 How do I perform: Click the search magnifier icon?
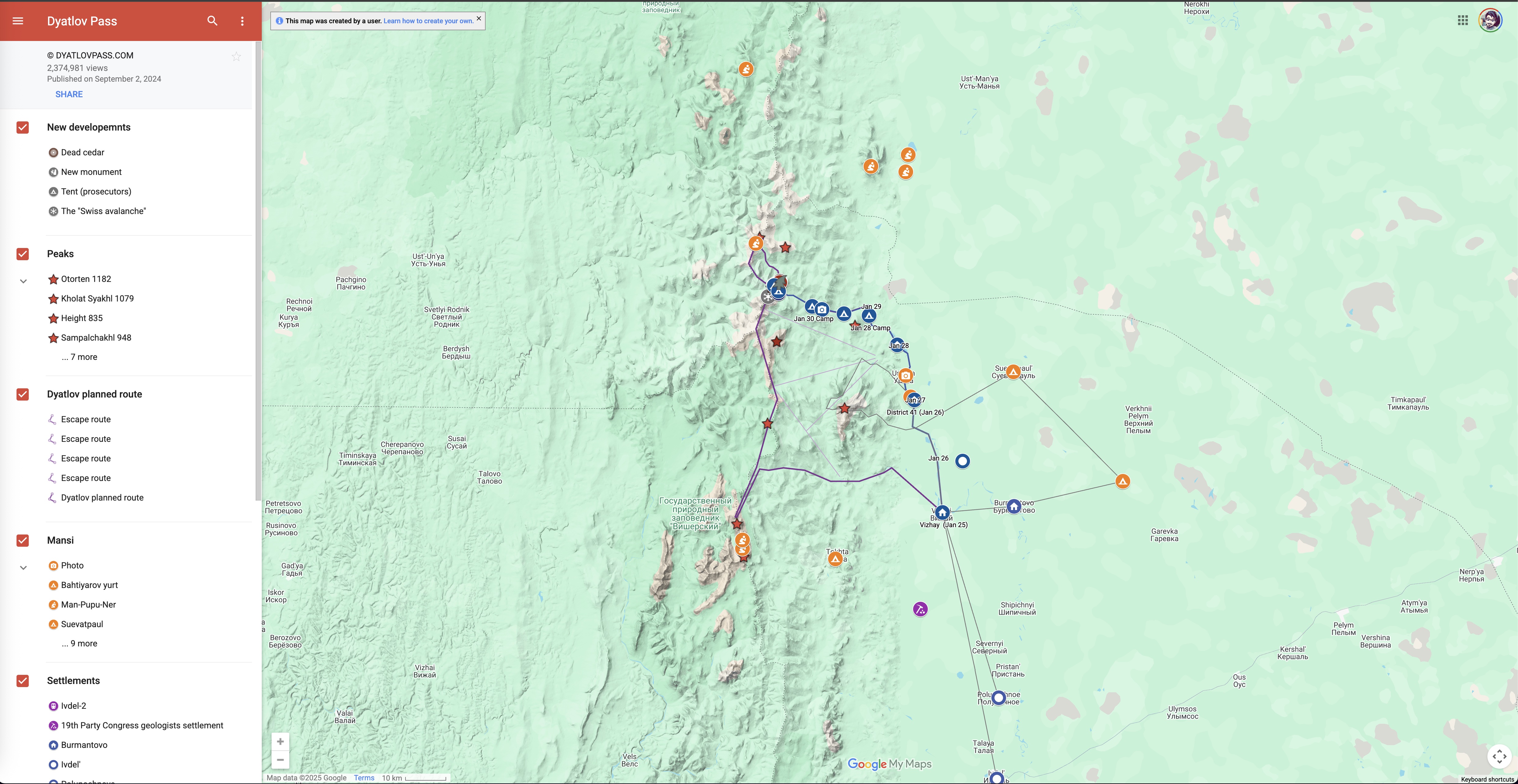pyautogui.click(x=212, y=21)
